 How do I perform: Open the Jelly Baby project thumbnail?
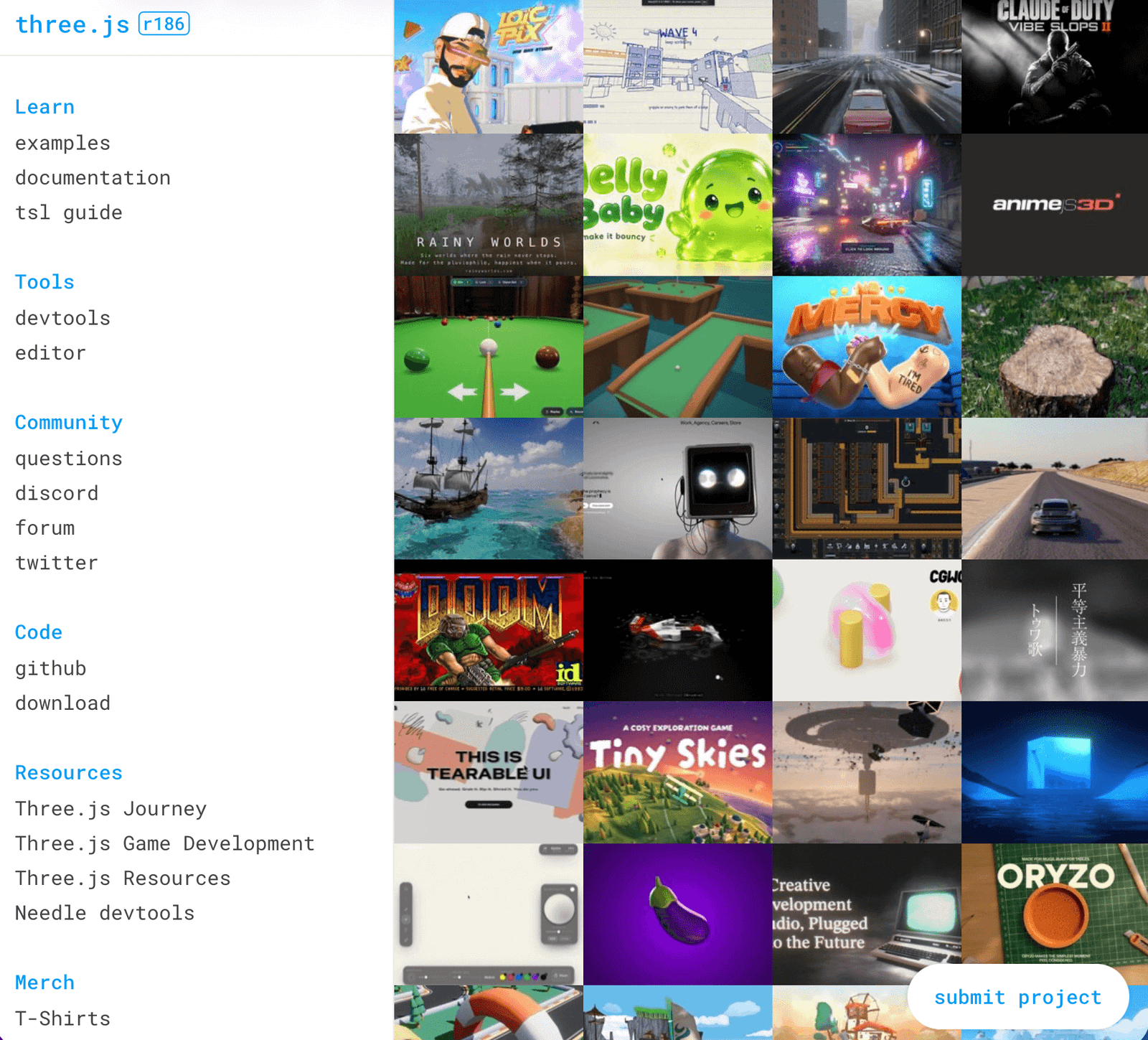[678, 205]
